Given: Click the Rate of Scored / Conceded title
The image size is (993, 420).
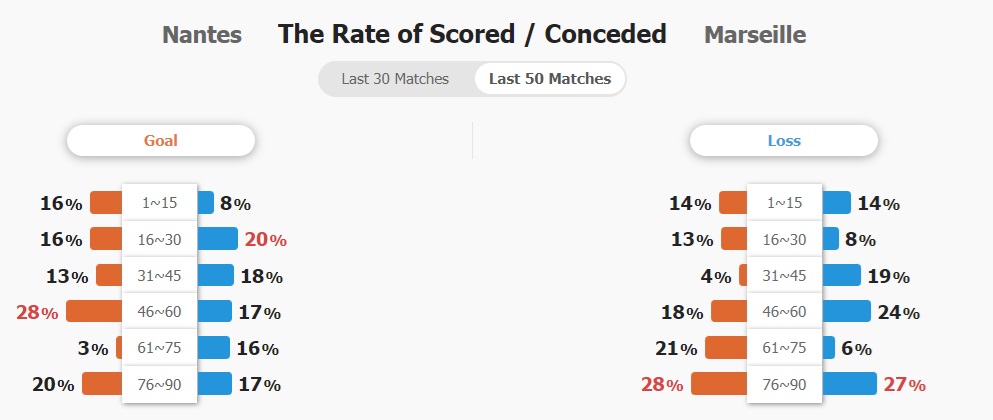Looking at the screenshot, I should 472,34.
